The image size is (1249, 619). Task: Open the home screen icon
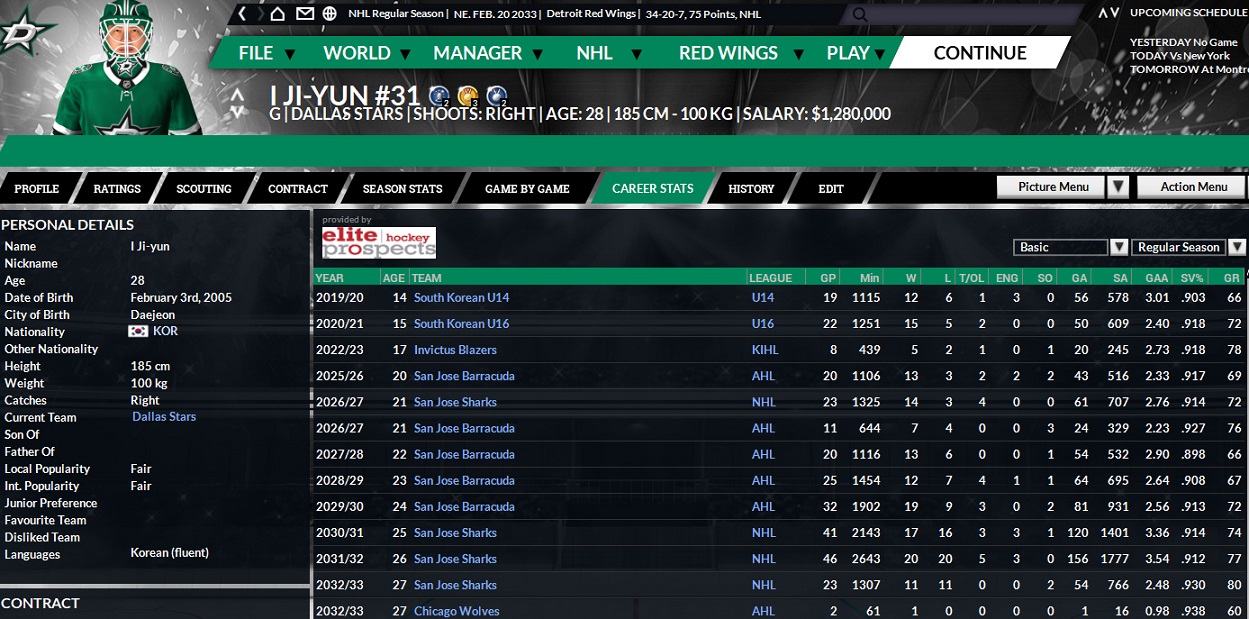pos(278,14)
